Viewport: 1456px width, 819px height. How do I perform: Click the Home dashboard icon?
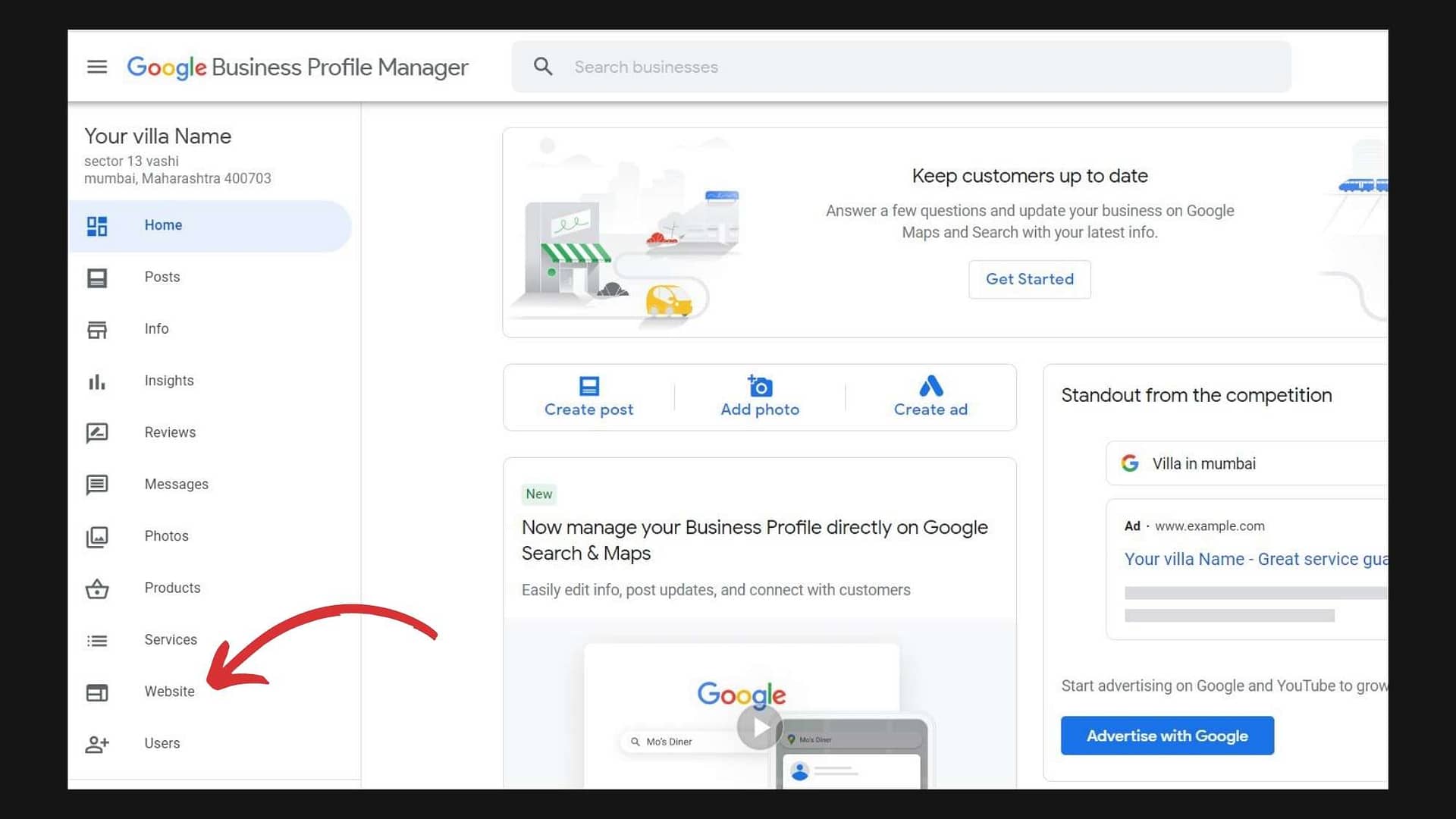click(x=97, y=226)
